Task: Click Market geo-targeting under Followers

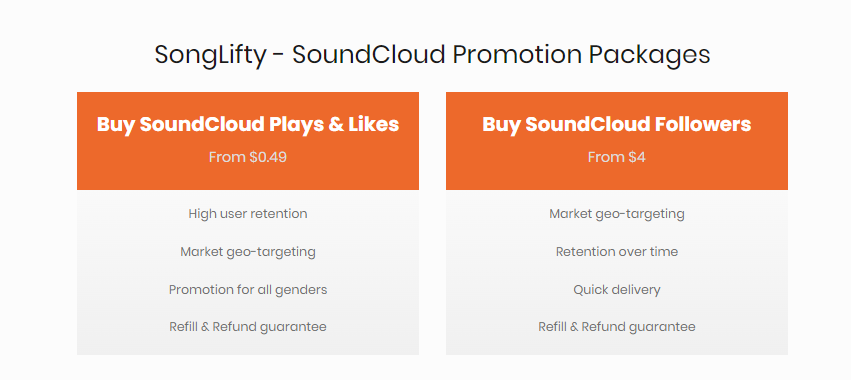Action: tap(617, 214)
